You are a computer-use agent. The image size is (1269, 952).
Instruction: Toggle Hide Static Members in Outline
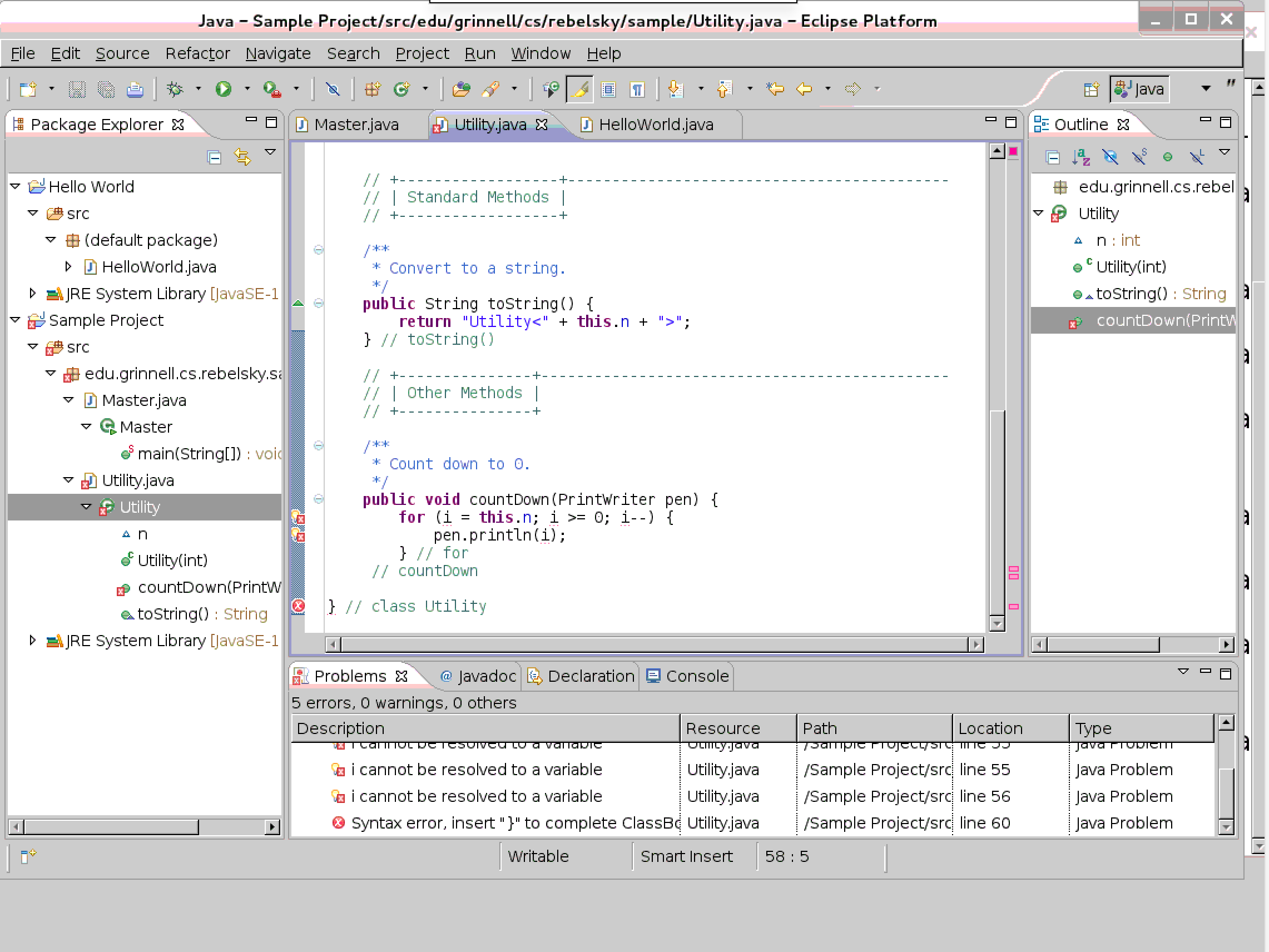[1139, 157]
